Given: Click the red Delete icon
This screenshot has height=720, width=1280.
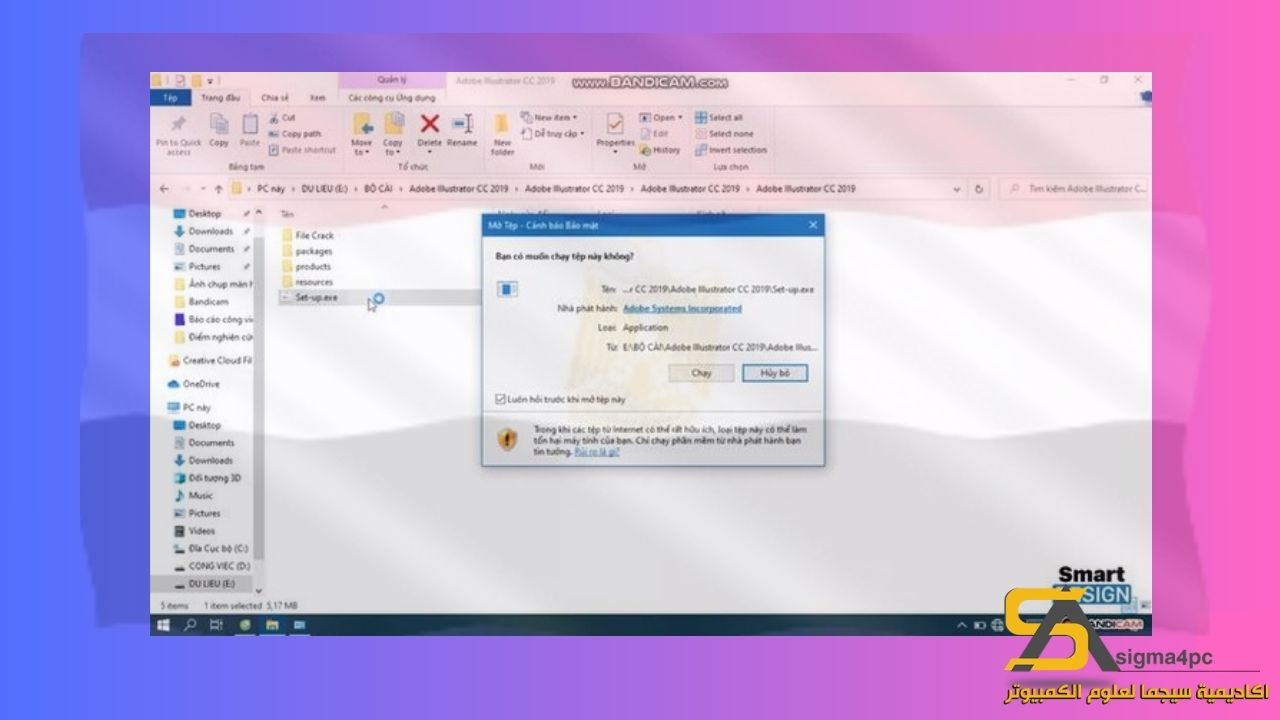Looking at the screenshot, I should coord(429,124).
